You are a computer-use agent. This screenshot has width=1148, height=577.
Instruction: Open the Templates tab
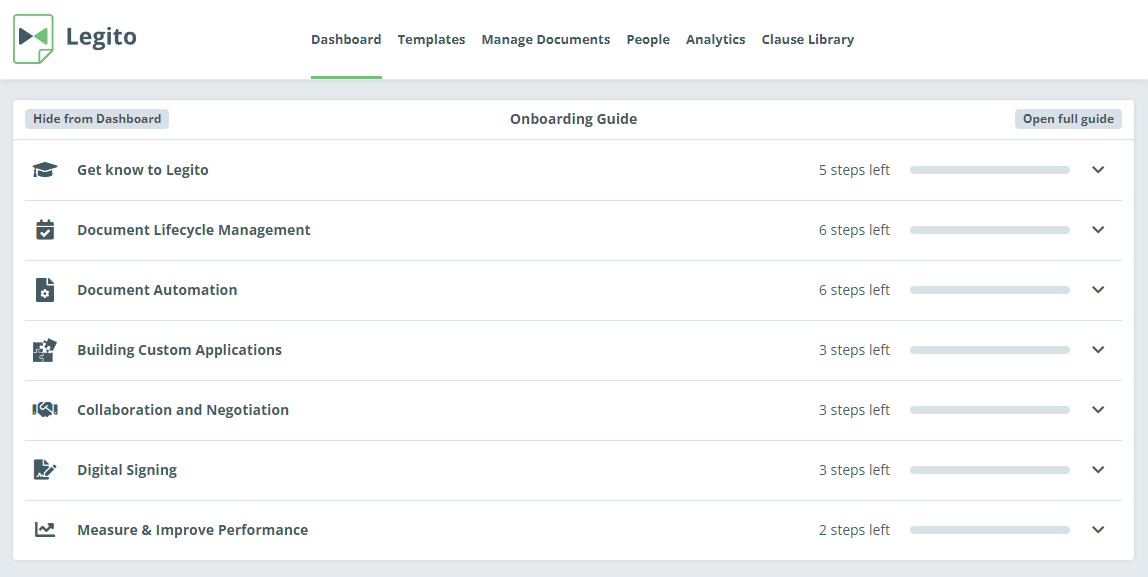(x=431, y=40)
